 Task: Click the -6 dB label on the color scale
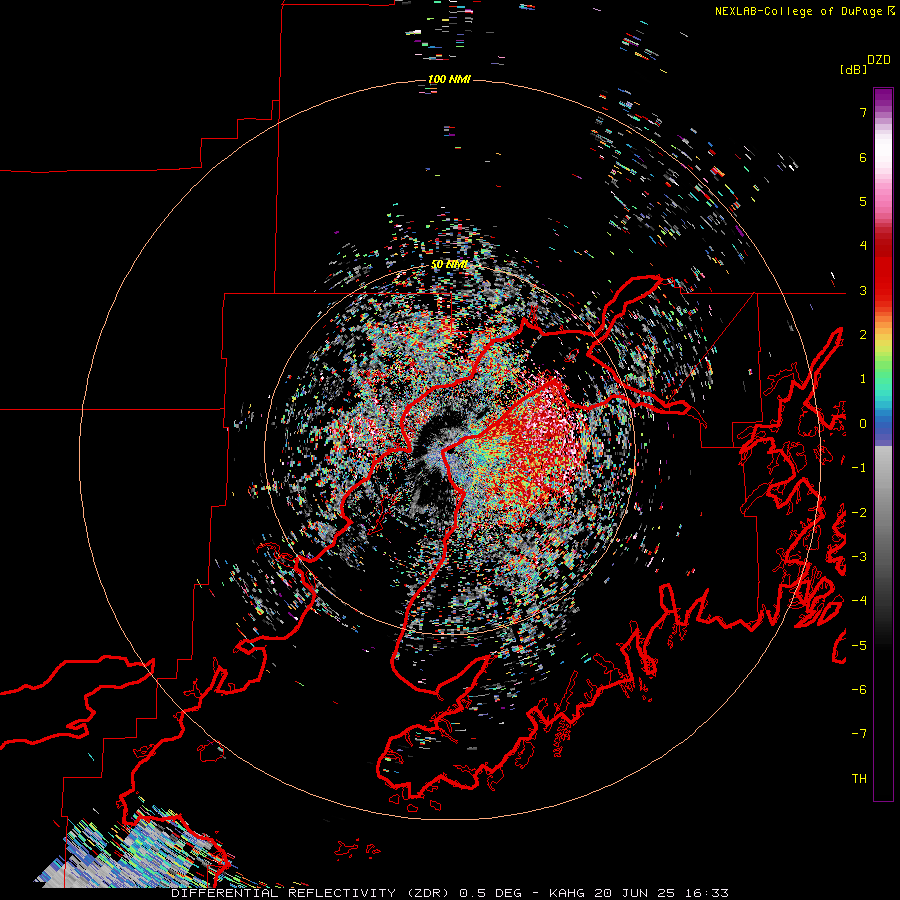859,690
